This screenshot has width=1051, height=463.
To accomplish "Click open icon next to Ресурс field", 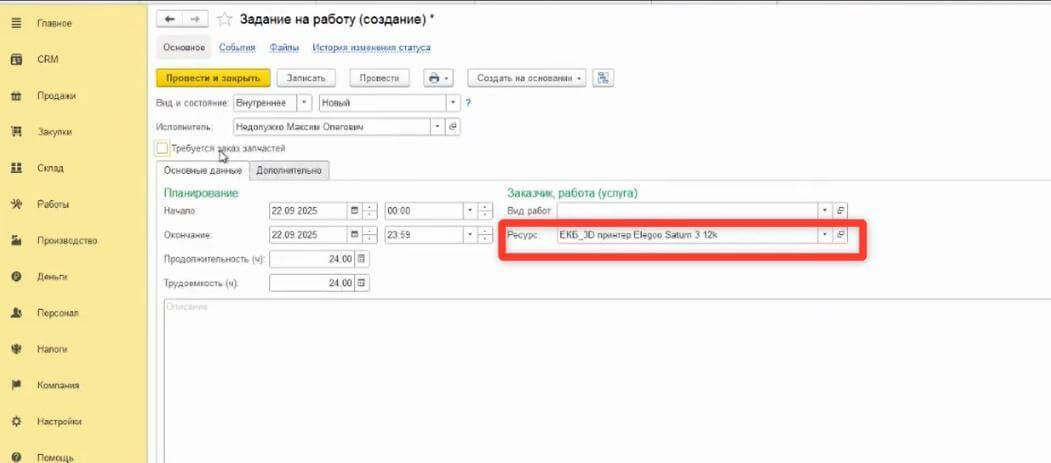I will click(x=841, y=235).
